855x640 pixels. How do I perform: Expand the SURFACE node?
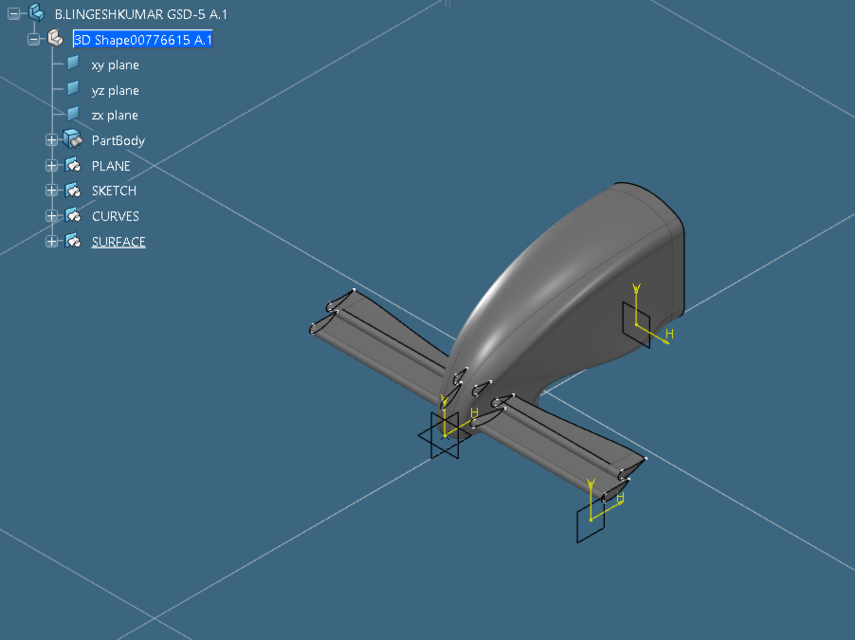point(51,240)
